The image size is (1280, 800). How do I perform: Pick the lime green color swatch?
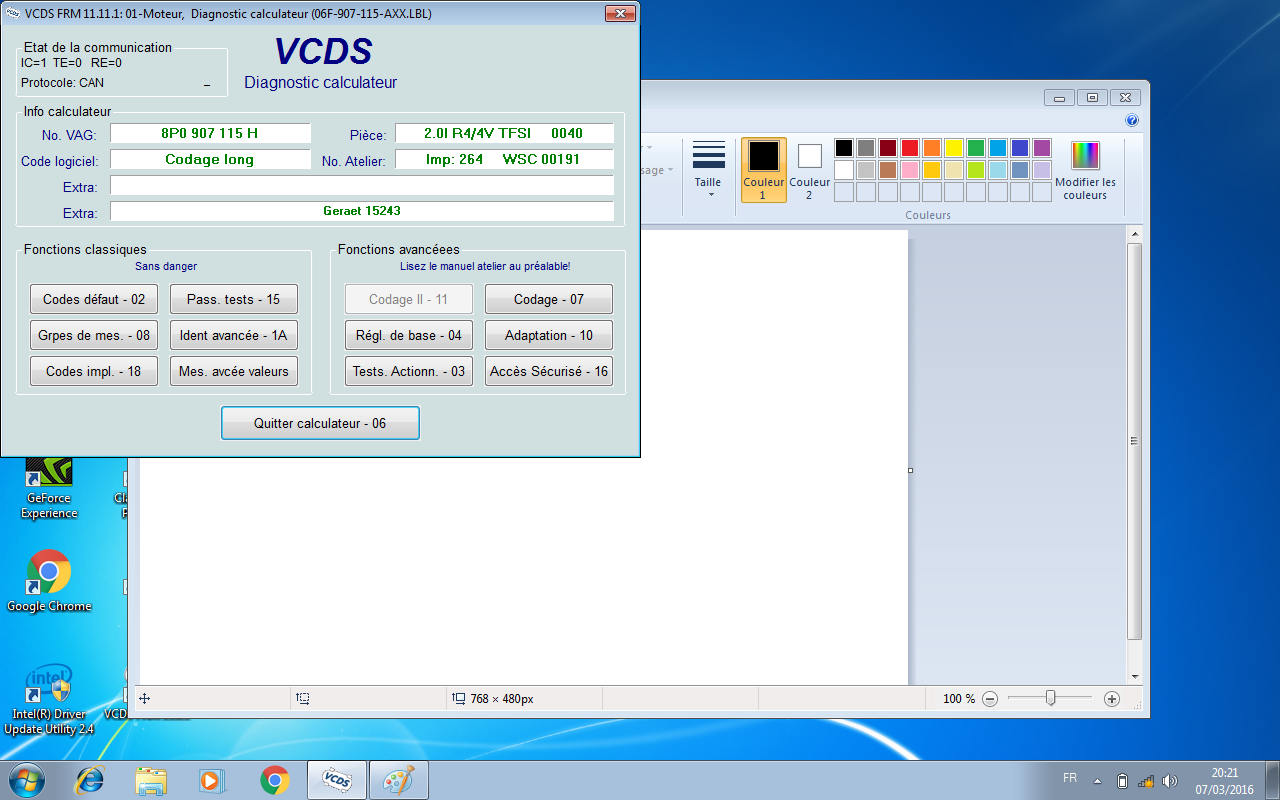(976, 170)
